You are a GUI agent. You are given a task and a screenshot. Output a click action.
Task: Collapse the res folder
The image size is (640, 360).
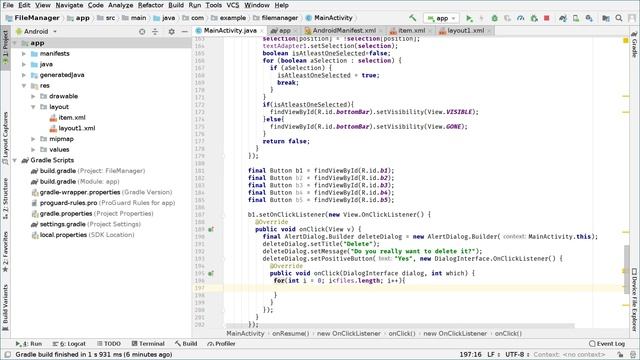[24, 86]
